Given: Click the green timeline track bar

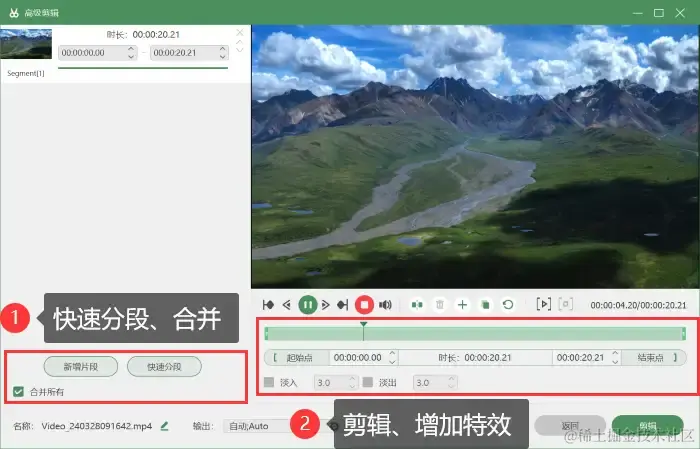Looking at the screenshot, I should click(x=476, y=333).
